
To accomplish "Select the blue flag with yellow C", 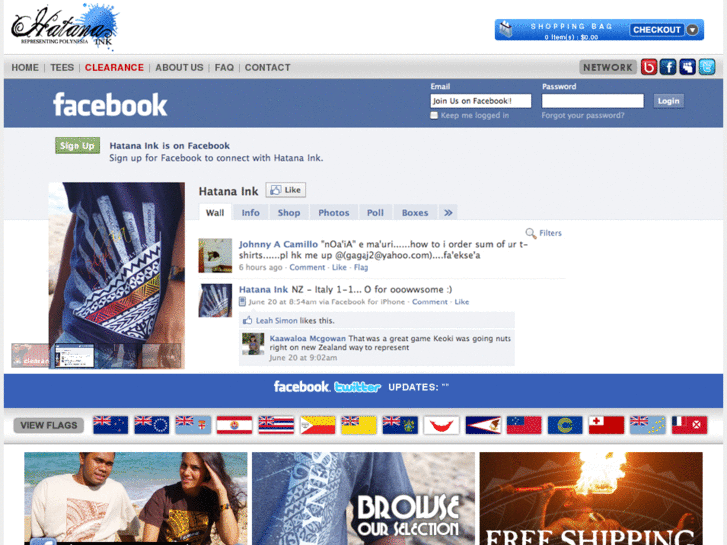I will click(565, 425).
